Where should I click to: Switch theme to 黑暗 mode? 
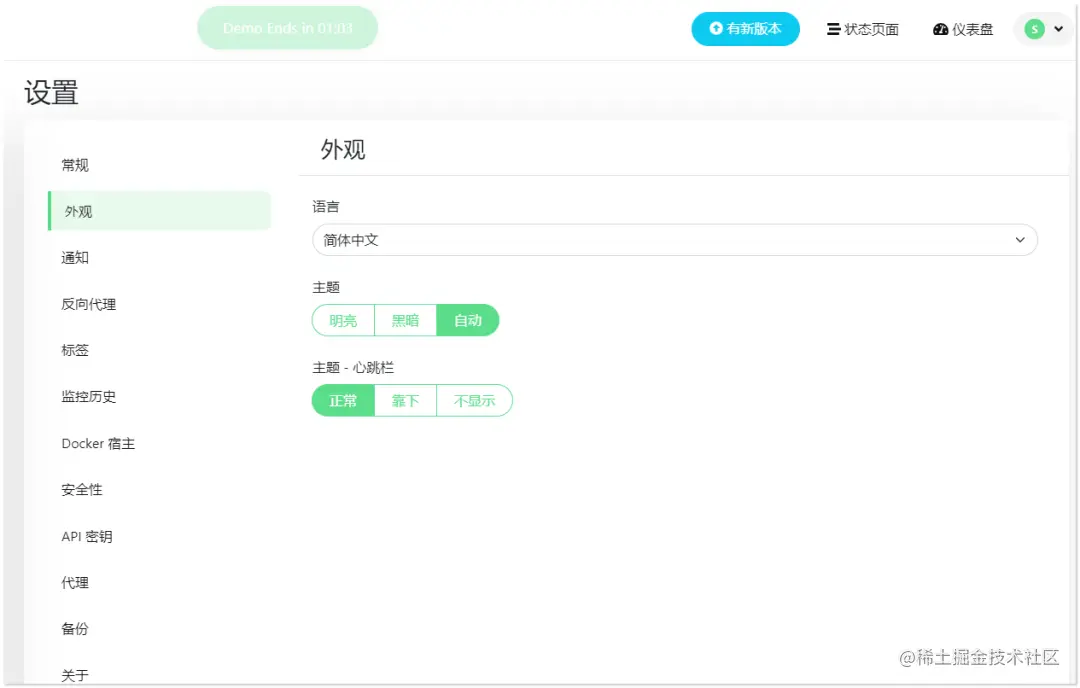coord(405,320)
